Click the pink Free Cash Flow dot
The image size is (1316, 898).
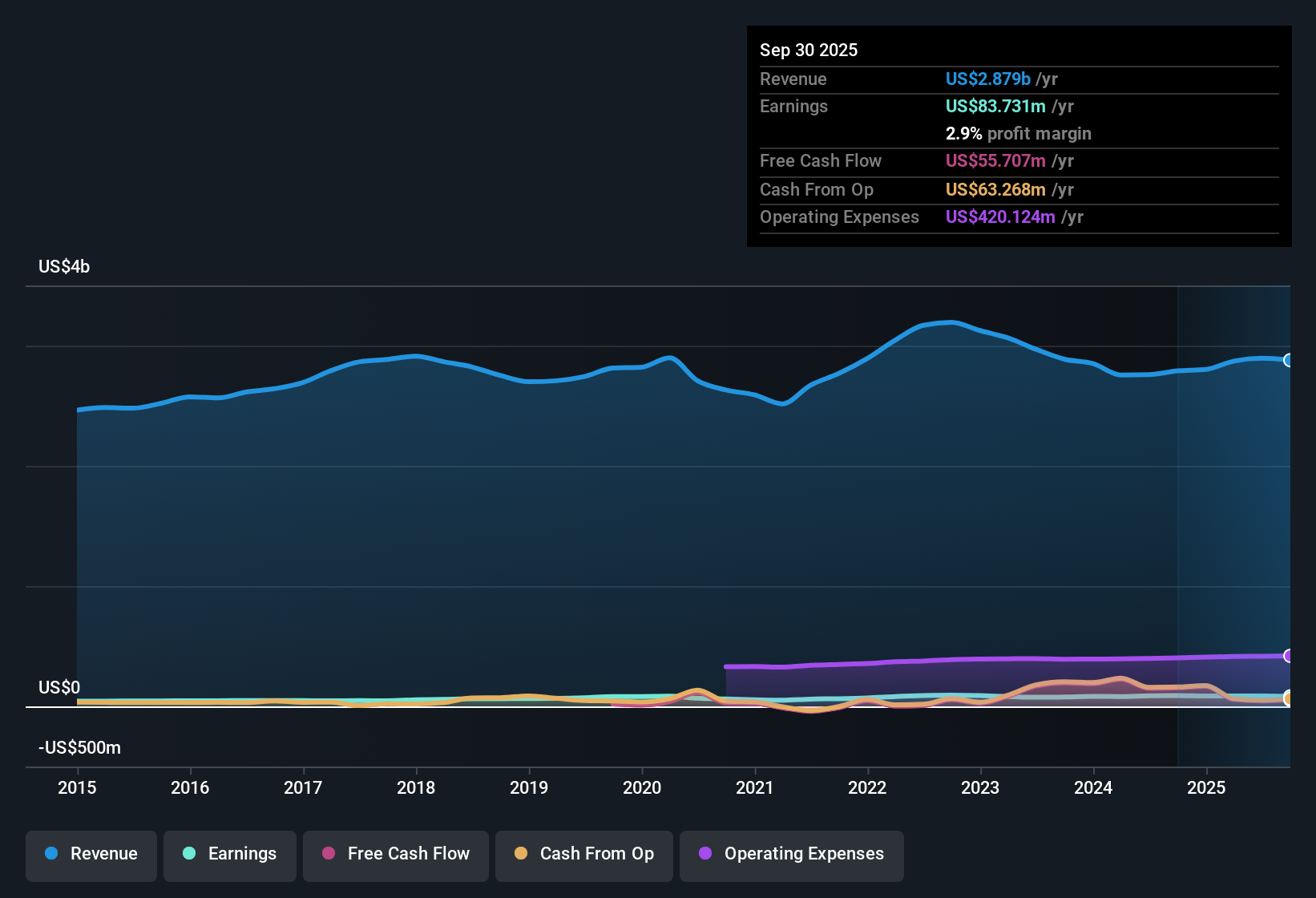329,853
